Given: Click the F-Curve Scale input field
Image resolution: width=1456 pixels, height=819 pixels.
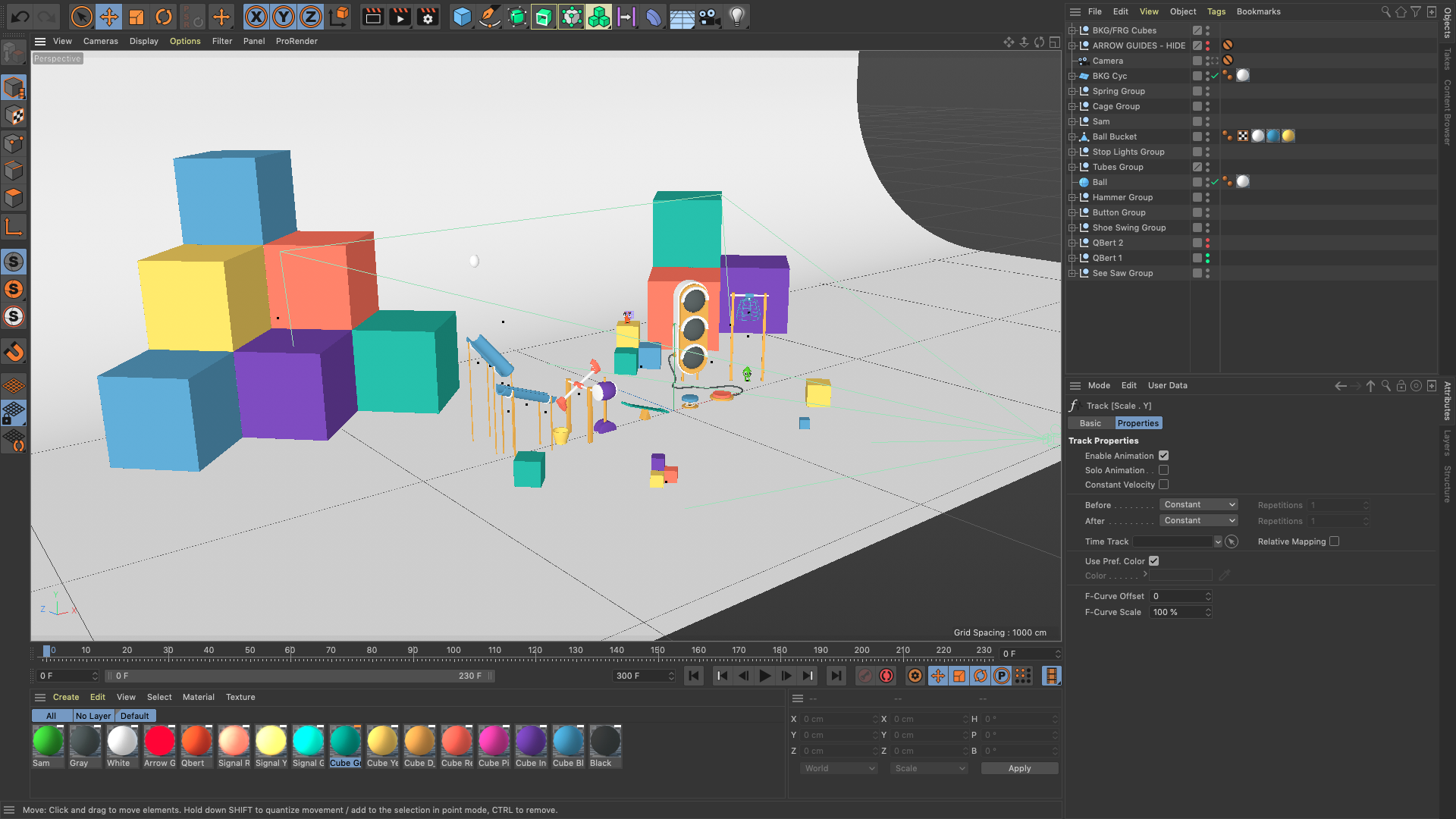Looking at the screenshot, I should coord(1175,612).
